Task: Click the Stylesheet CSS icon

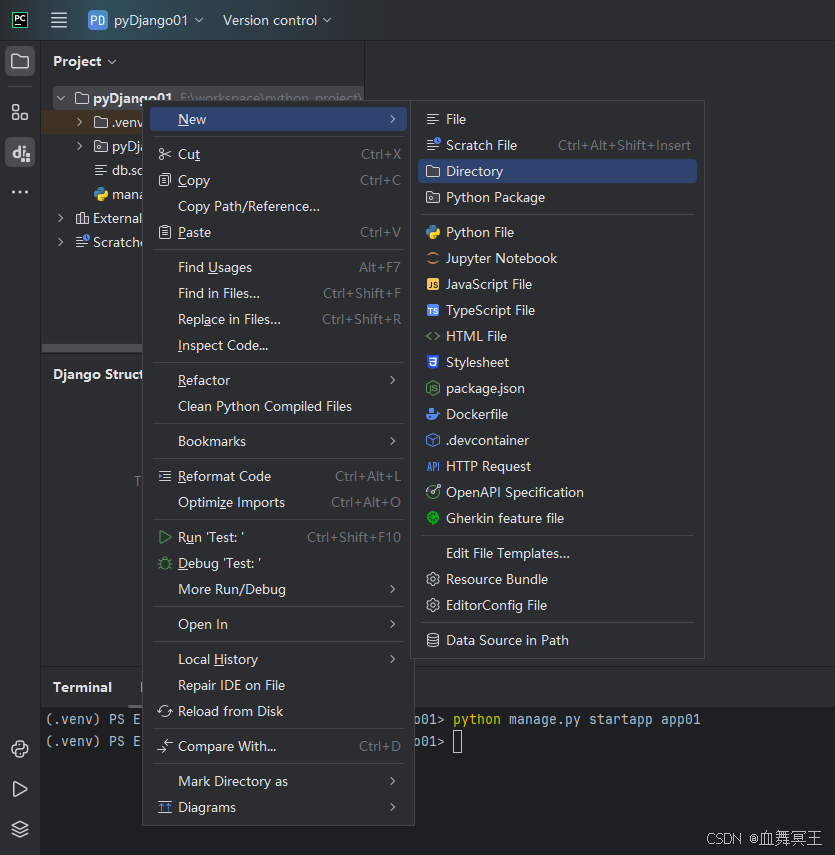Action: 433,363
